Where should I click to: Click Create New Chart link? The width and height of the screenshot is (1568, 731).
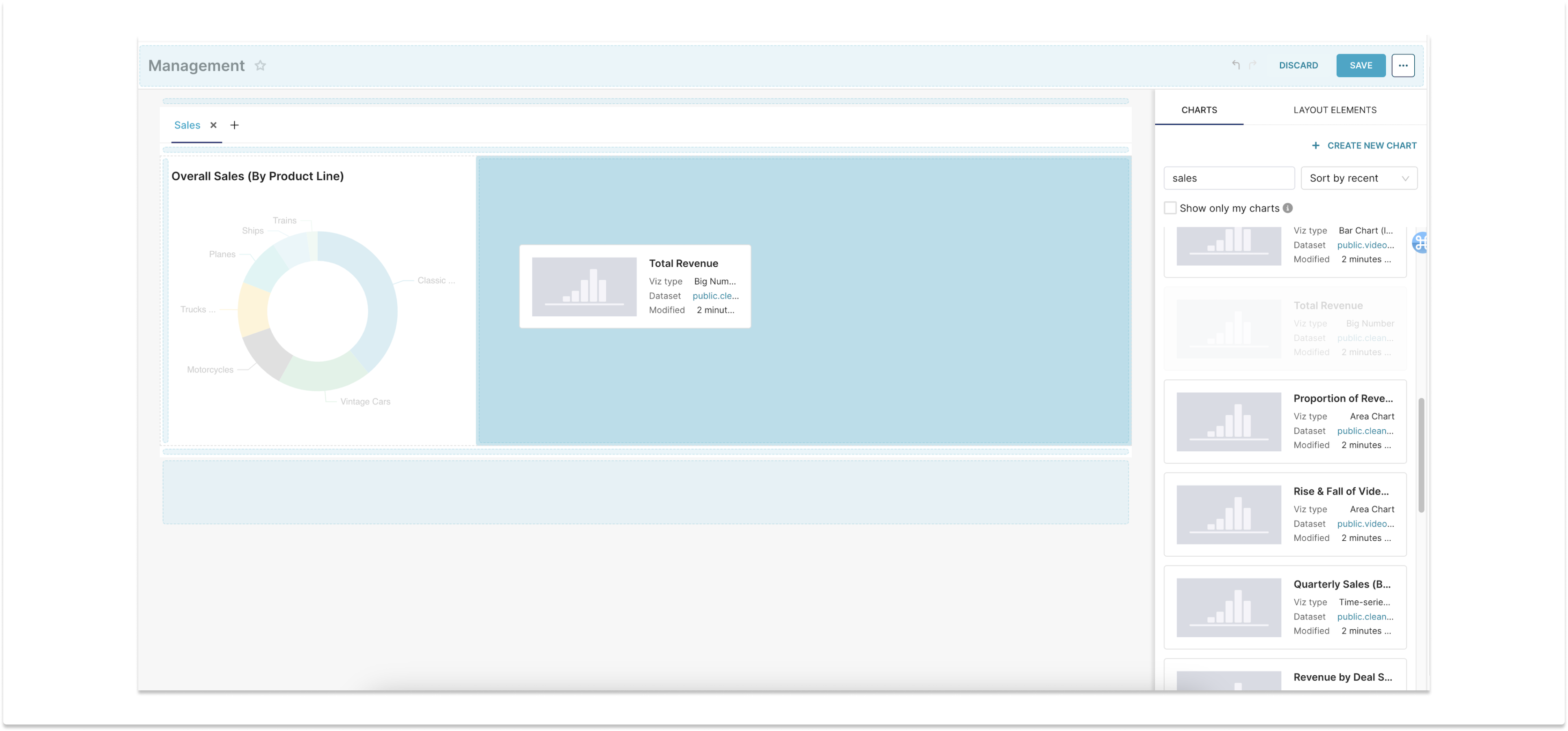[1363, 146]
